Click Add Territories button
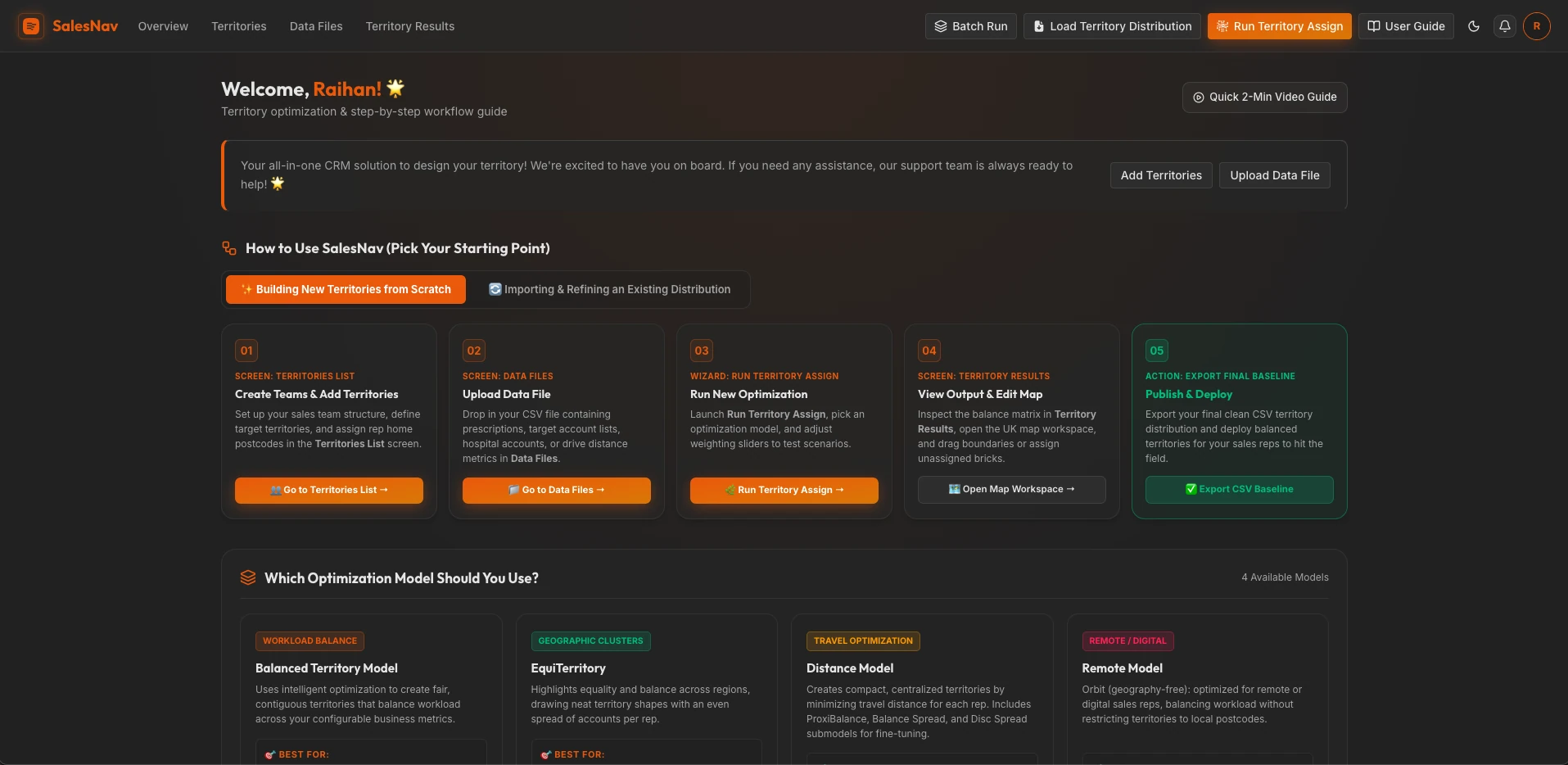Viewport: 1568px width, 765px height. (x=1161, y=175)
